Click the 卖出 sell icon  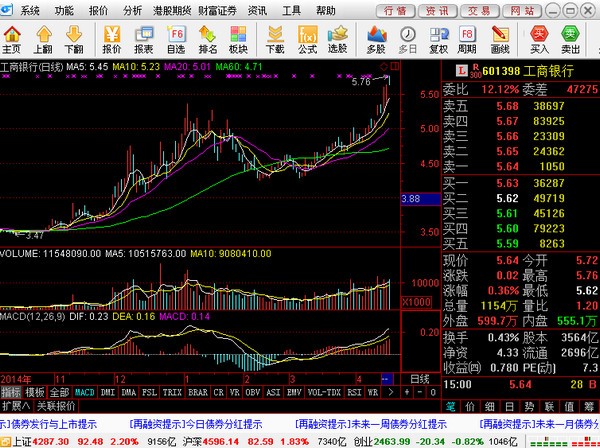(571, 38)
